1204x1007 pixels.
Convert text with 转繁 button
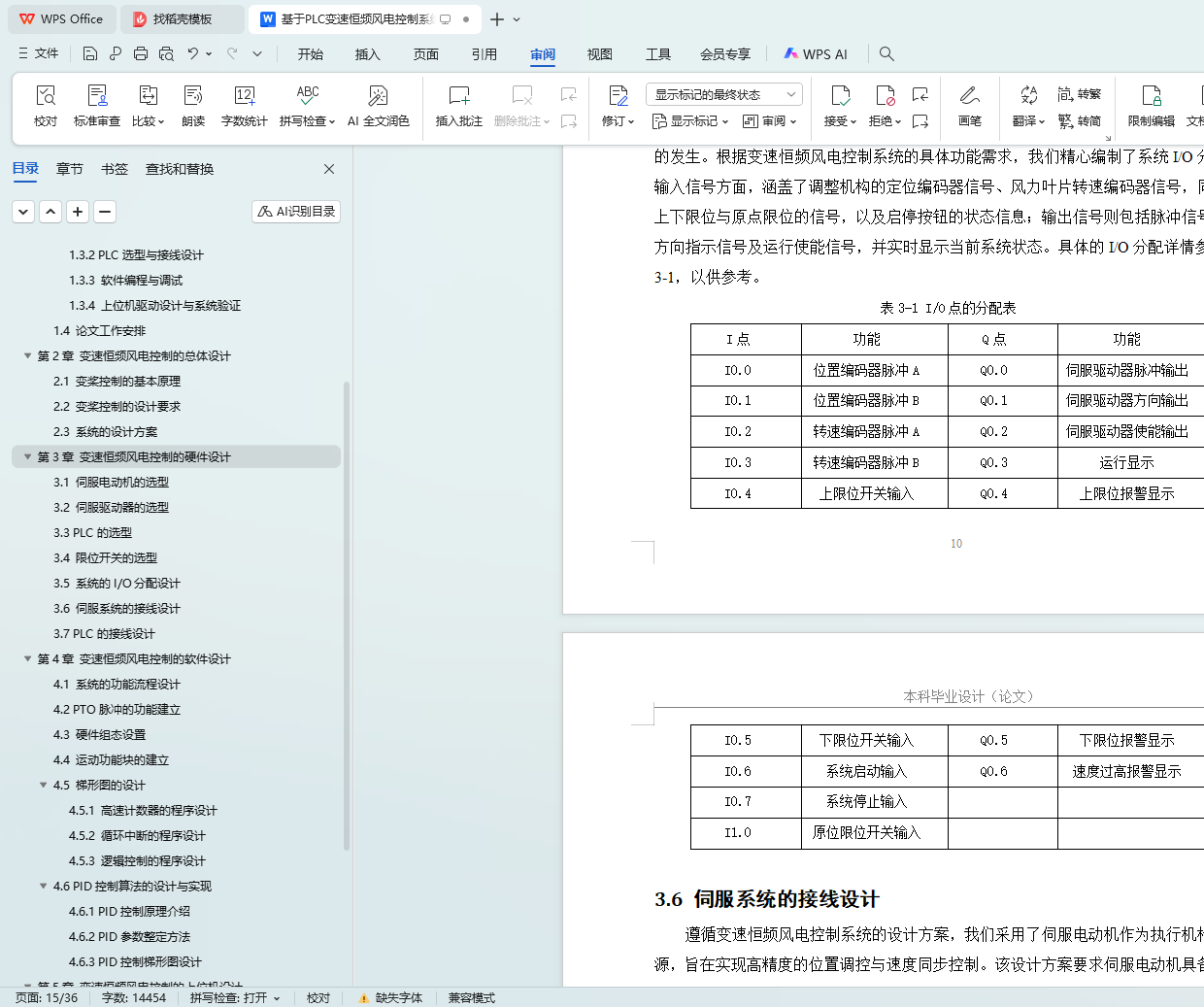(x=1080, y=94)
